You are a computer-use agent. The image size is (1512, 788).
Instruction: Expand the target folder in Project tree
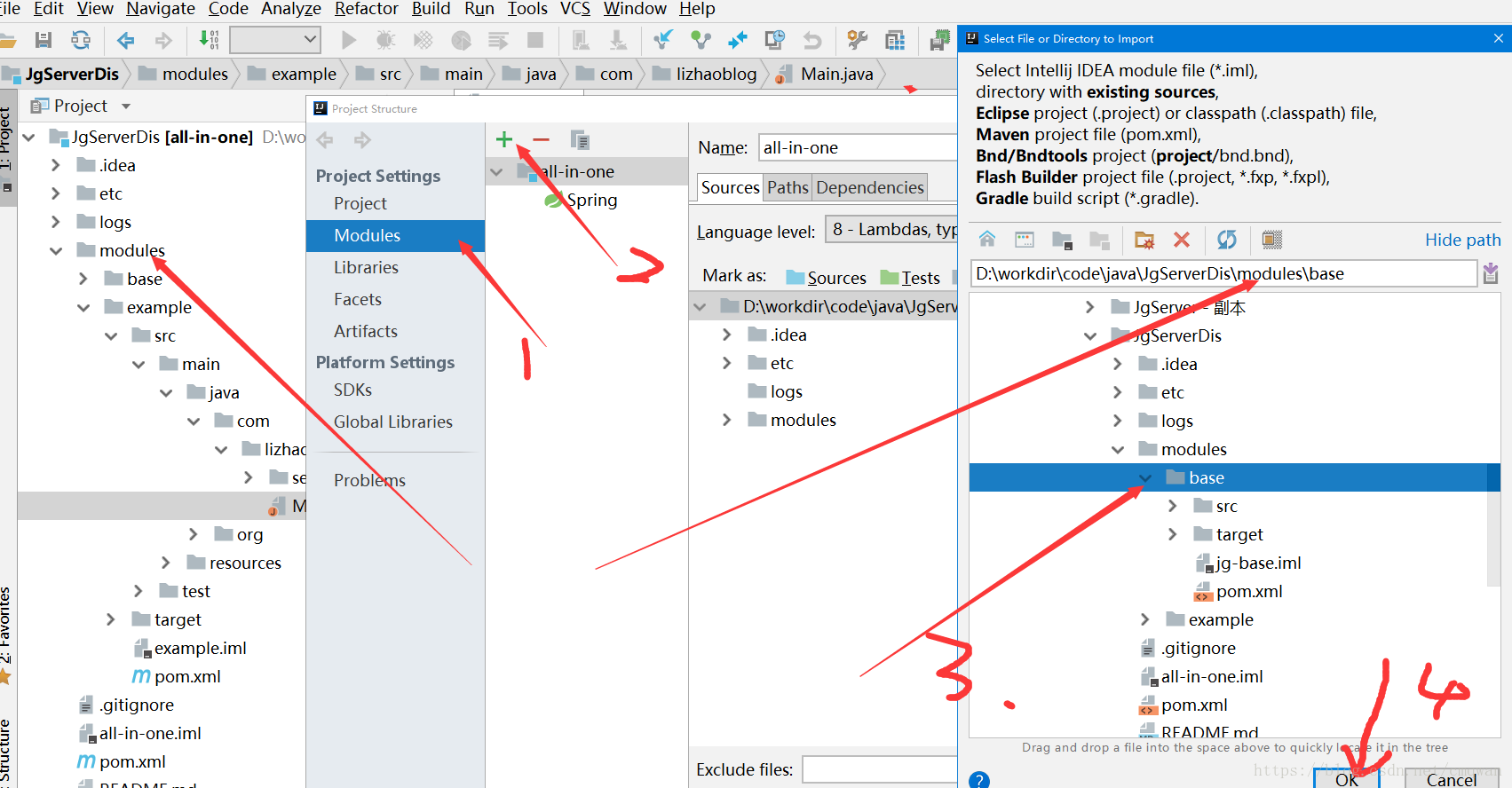tap(111, 619)
